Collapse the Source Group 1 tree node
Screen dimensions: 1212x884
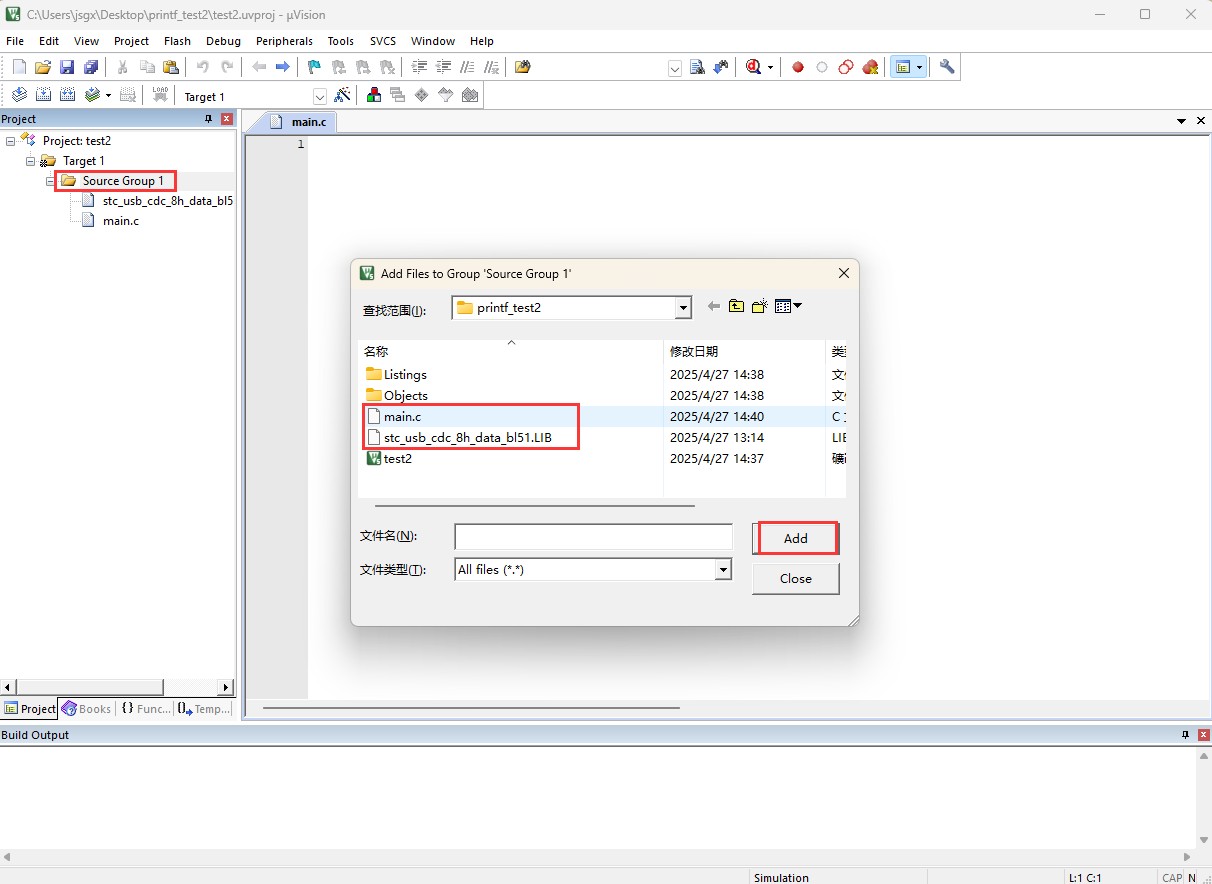point(50,181)
